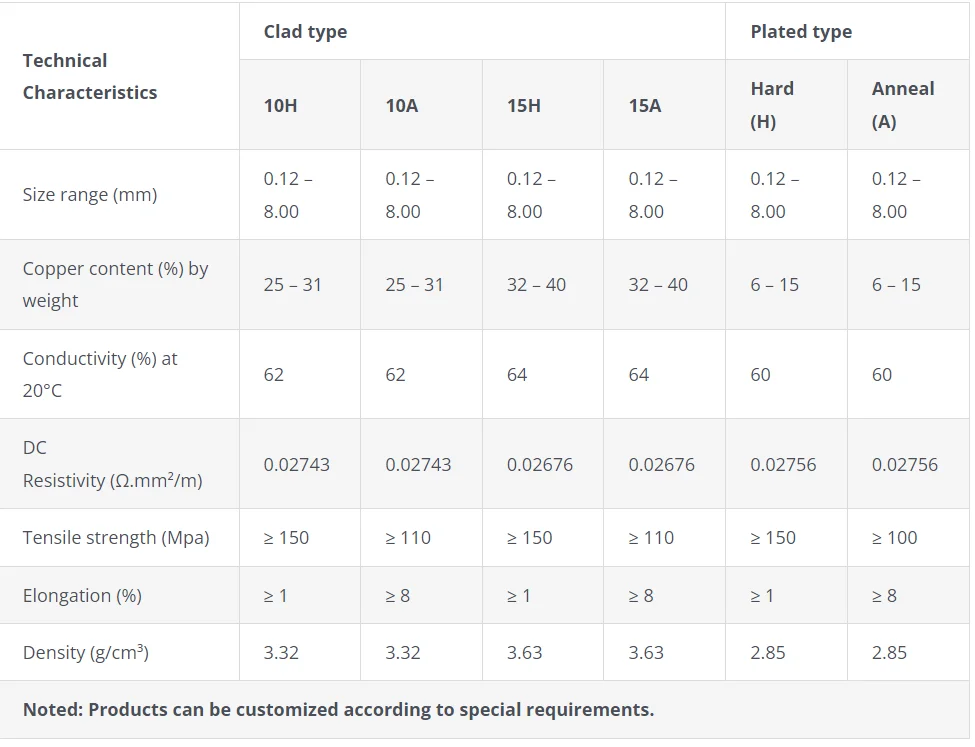Click the 15H density value 3.63
Image resolution: width=975 pixels, height=747 pixels.
pyautogui.click(x=524, y=653)
